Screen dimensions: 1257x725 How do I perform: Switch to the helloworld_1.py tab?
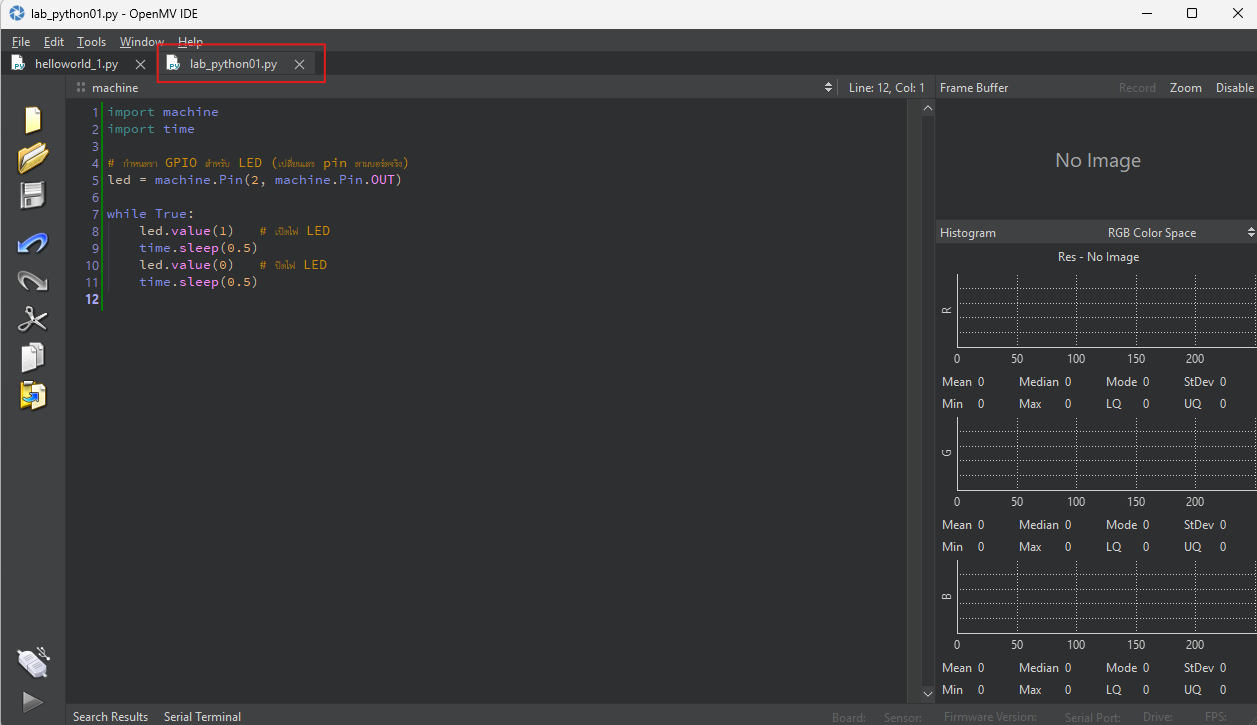[77, 63]
